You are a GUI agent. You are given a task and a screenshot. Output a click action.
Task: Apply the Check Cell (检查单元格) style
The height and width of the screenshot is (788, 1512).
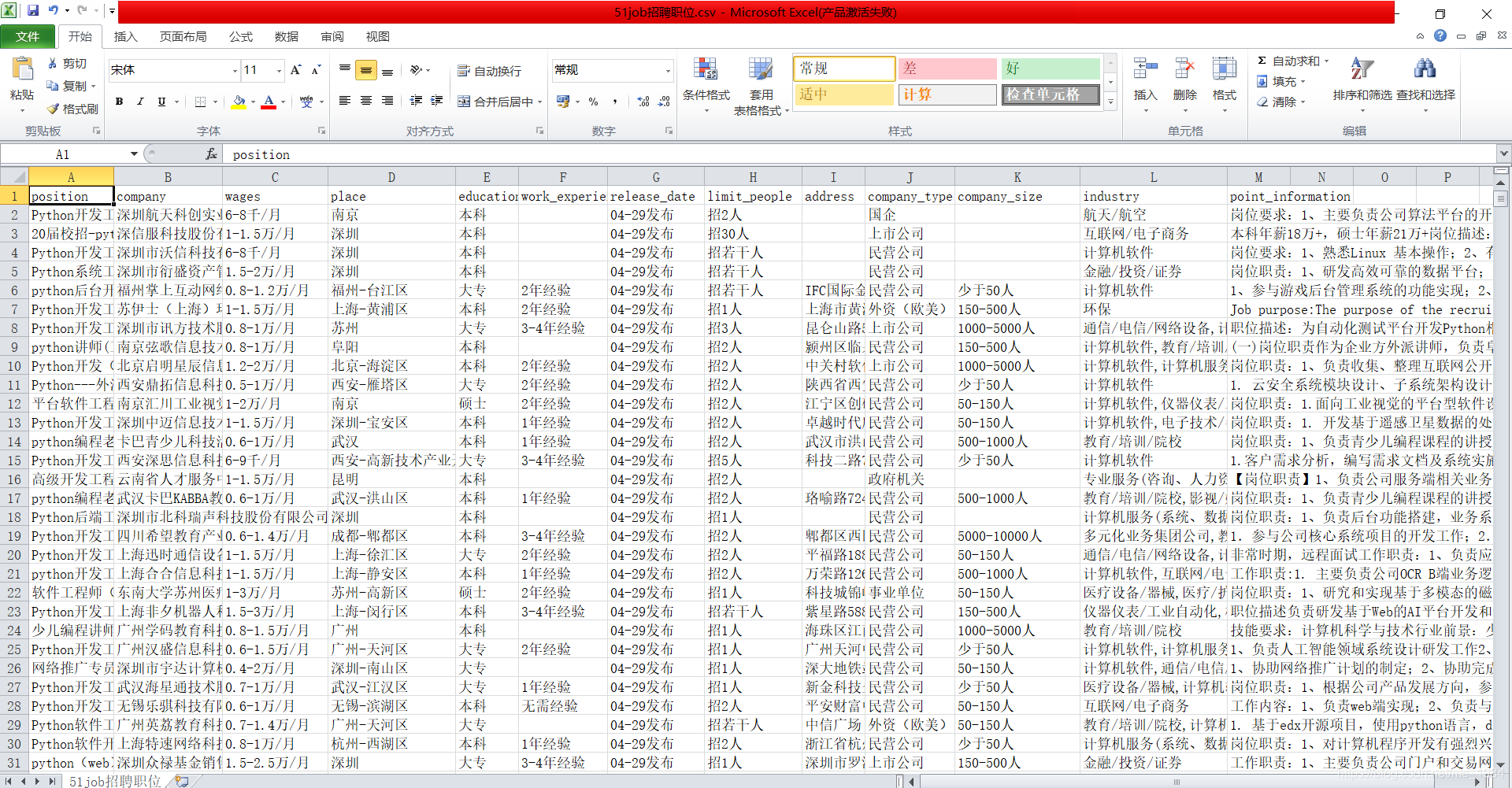tap(1051, 94)
